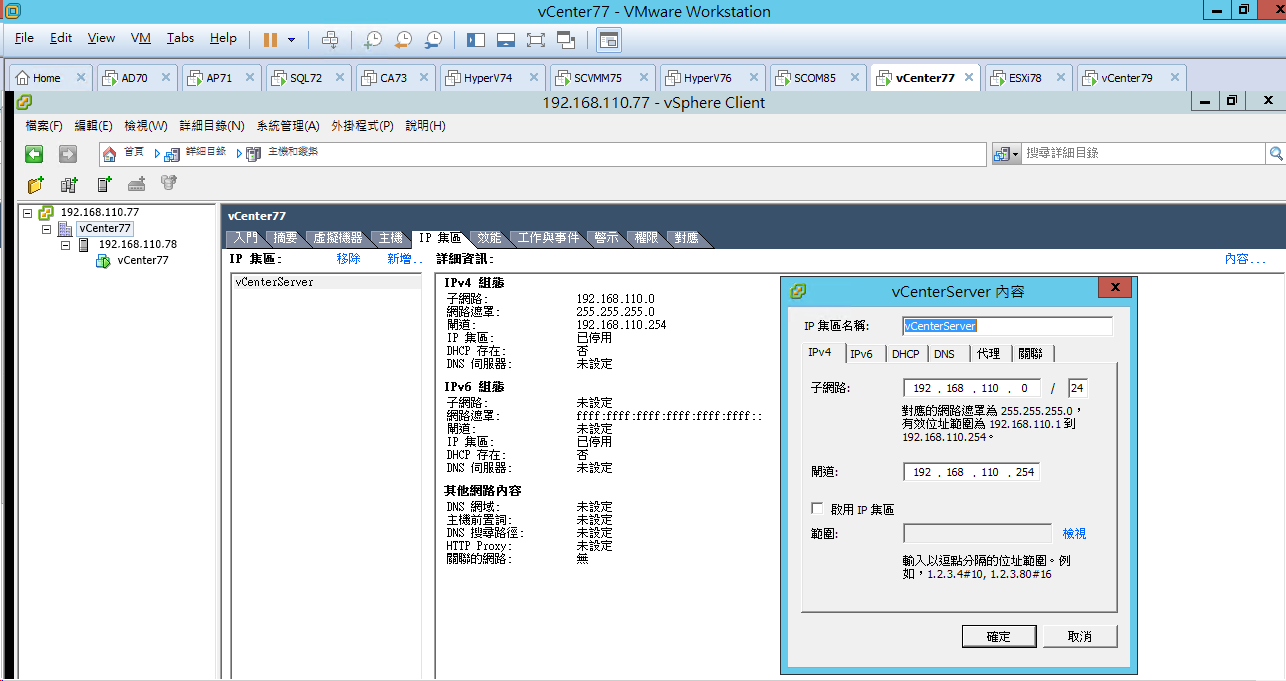Image resolution: width=1286 pixels, height=681 pixels.
Task: Edit the IP 集區名稱 name field
Action: tap(1007, 326)
